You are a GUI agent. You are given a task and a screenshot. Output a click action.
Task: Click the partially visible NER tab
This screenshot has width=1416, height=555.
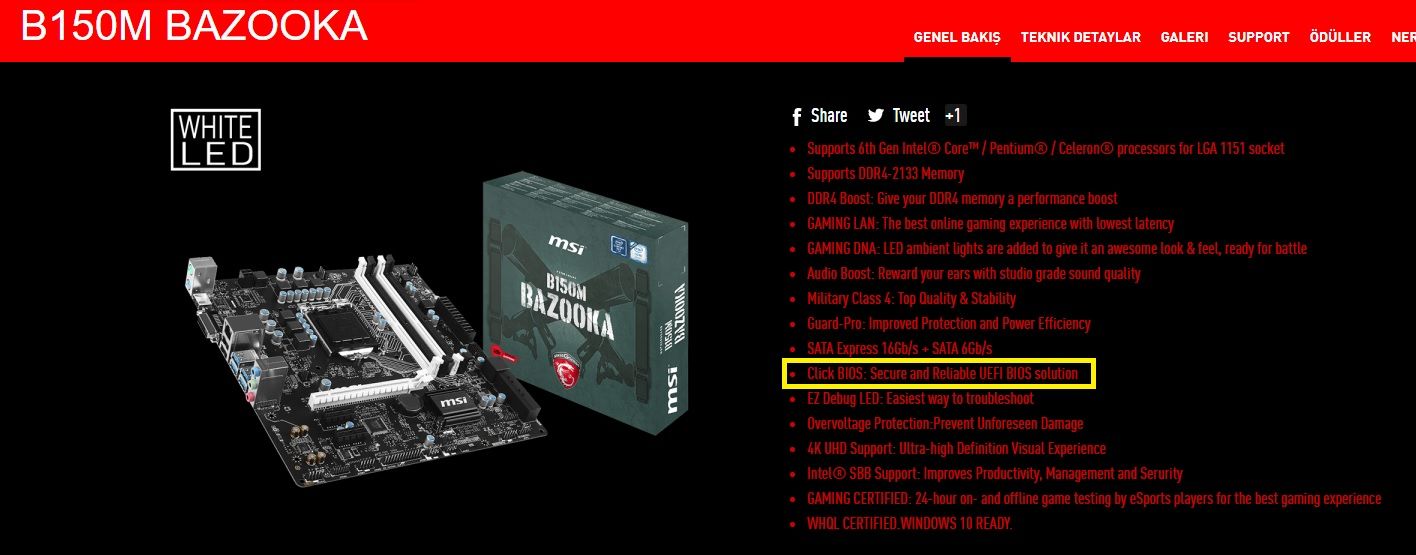pos(1403,37)
